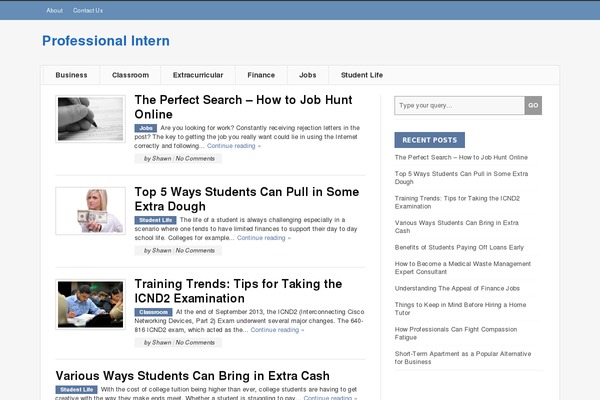Open the pen-on-paper job hunt thumbnail

click(x=90, y=119)
